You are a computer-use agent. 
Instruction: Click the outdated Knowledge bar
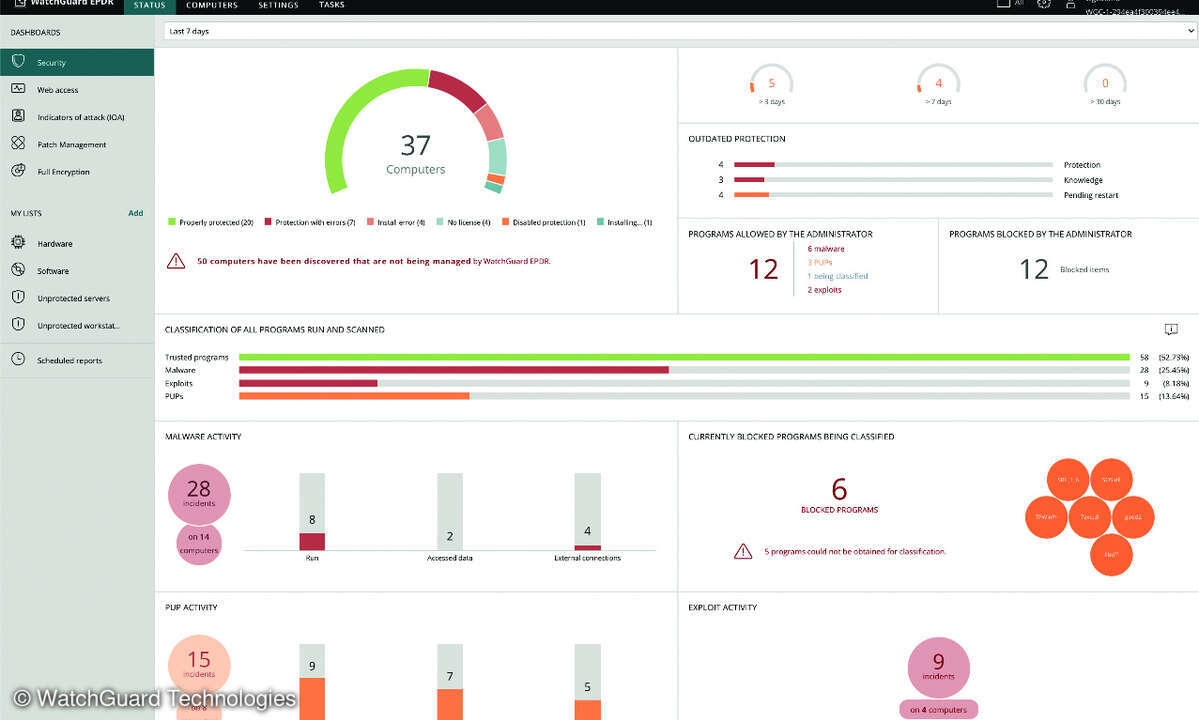click(x=893, y=180)
